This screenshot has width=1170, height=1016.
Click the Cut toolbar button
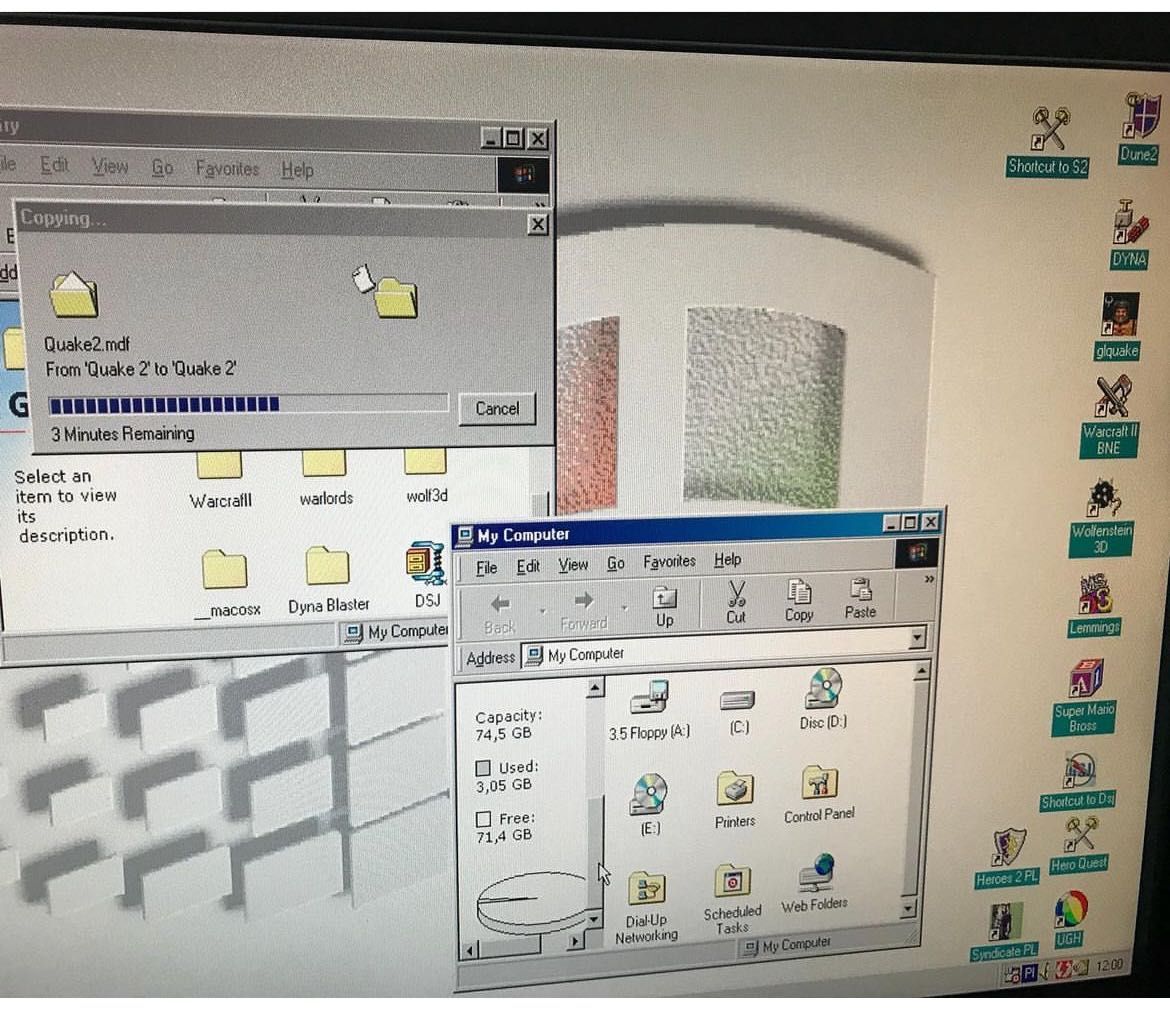736,603
